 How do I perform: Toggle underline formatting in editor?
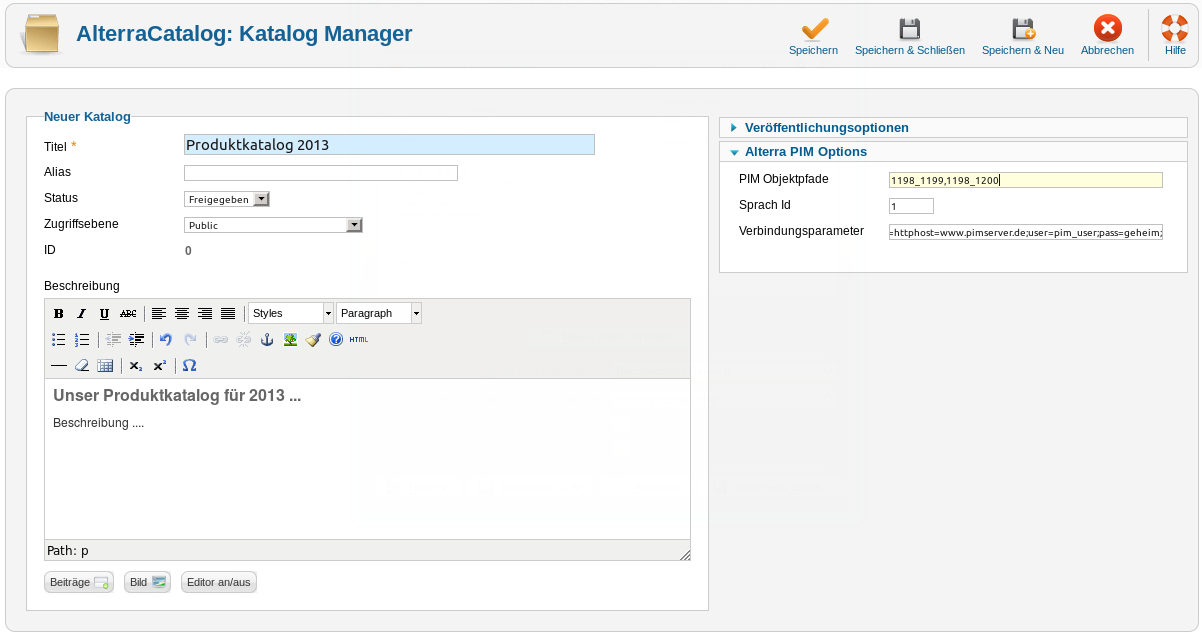[x=104, y=314]
